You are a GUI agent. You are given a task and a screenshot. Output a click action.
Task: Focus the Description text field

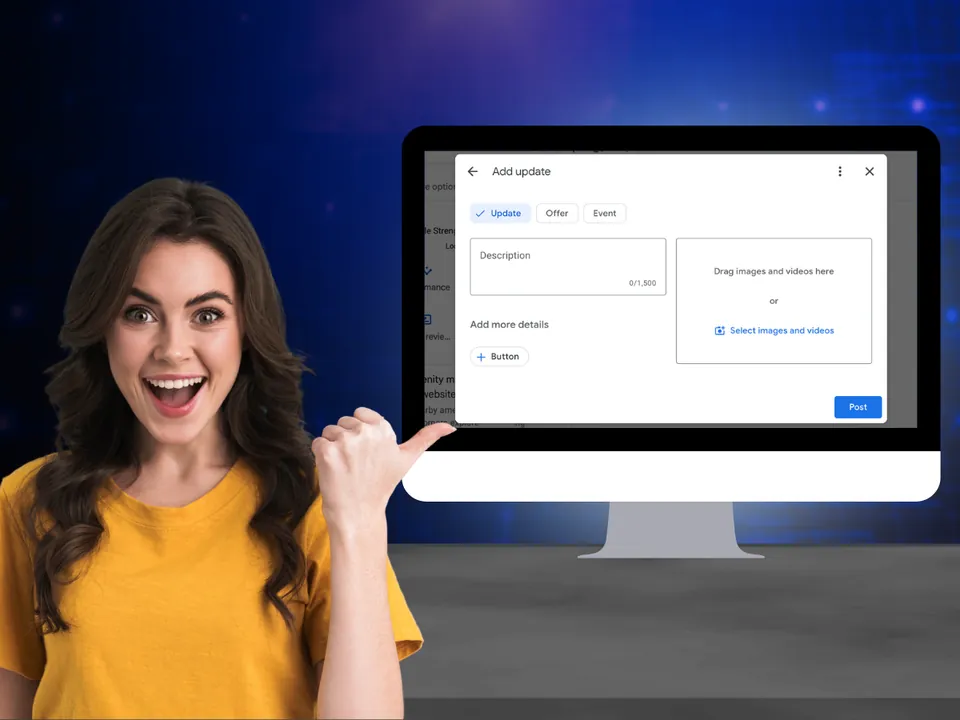(568, 267)
